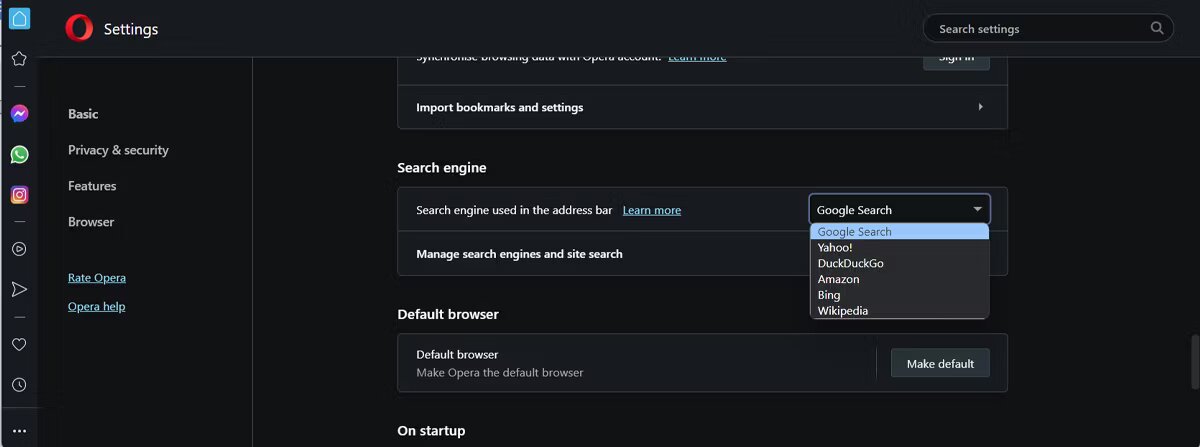The height and width of the screenshot is (447, 1200).
Task: Open Messenger in the sidebar
Action: [19, 114]
